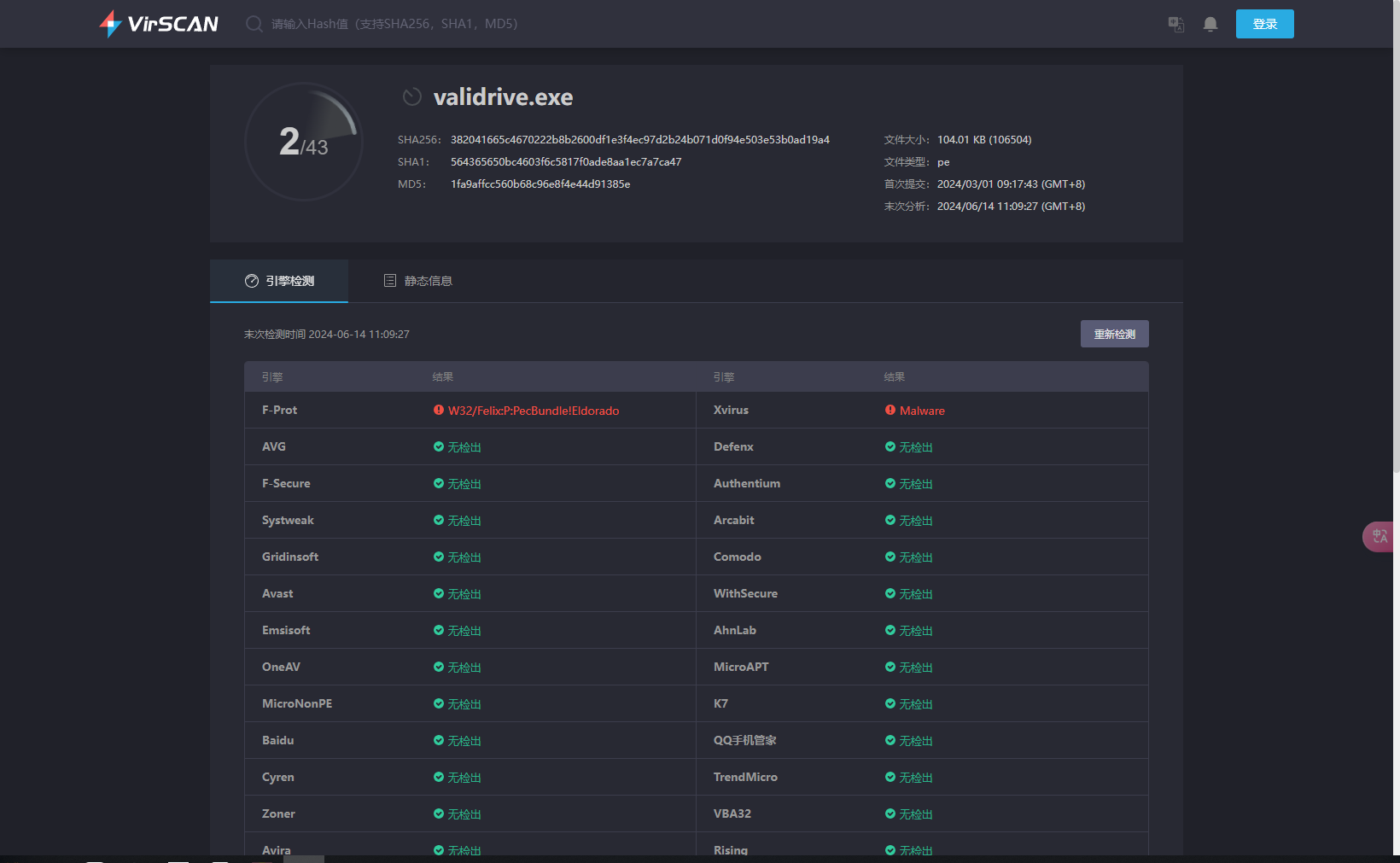Screen dimensions: 1400x863
Task: Click the VirSCAN logo
Action: 159,24
